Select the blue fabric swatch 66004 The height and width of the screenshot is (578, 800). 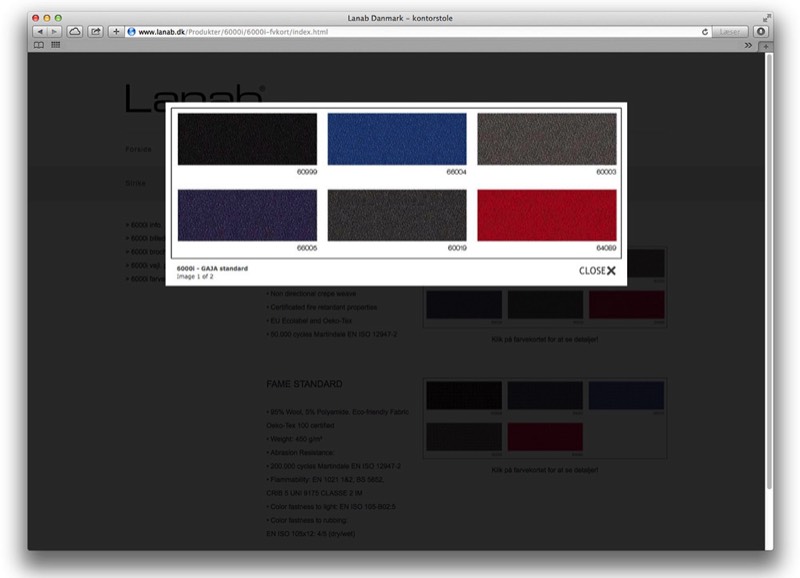397,139
